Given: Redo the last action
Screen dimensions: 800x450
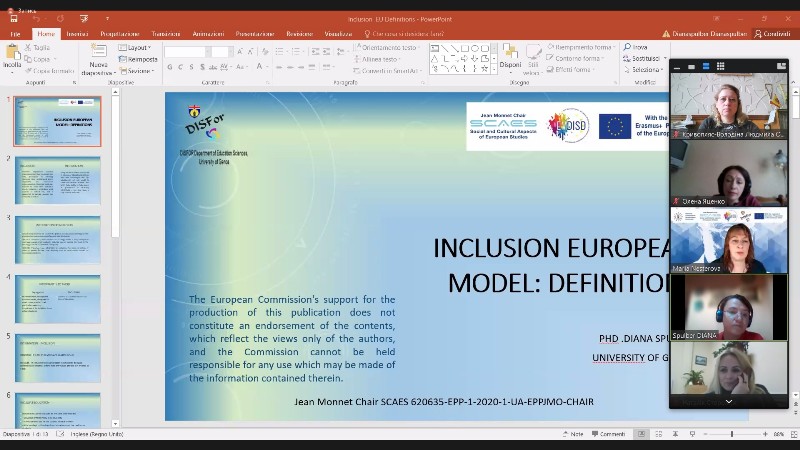Looking at the screenshot, I should click(x=60, y=19).
